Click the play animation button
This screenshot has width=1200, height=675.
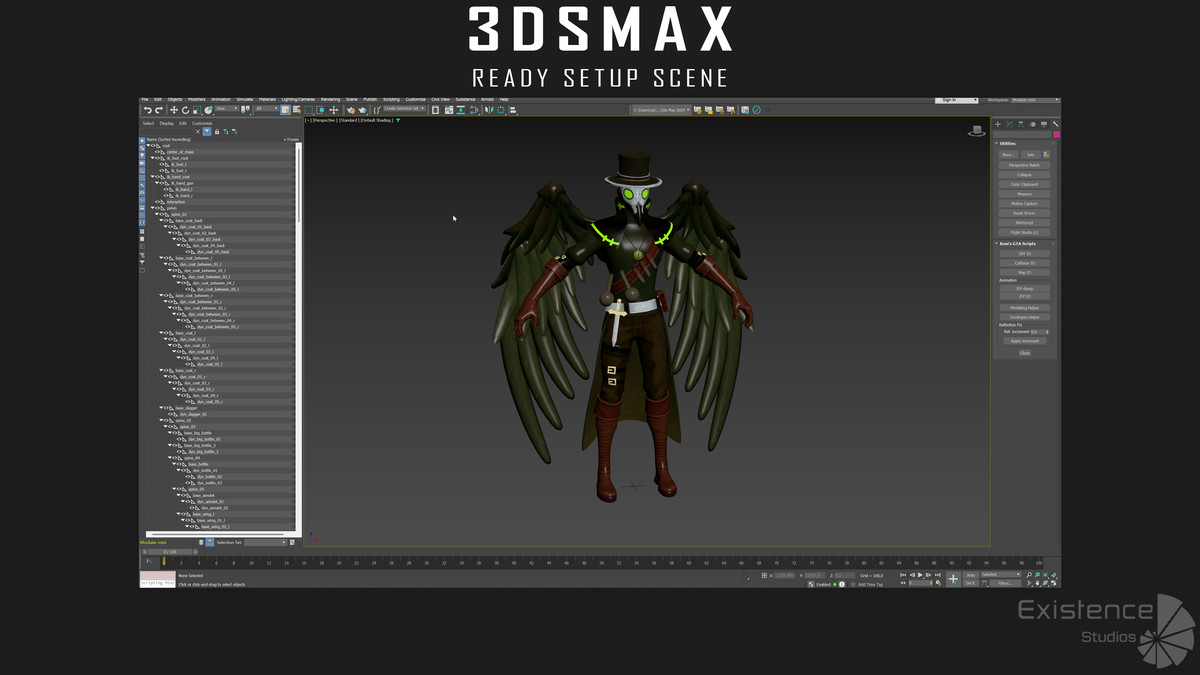click(920, 575)
